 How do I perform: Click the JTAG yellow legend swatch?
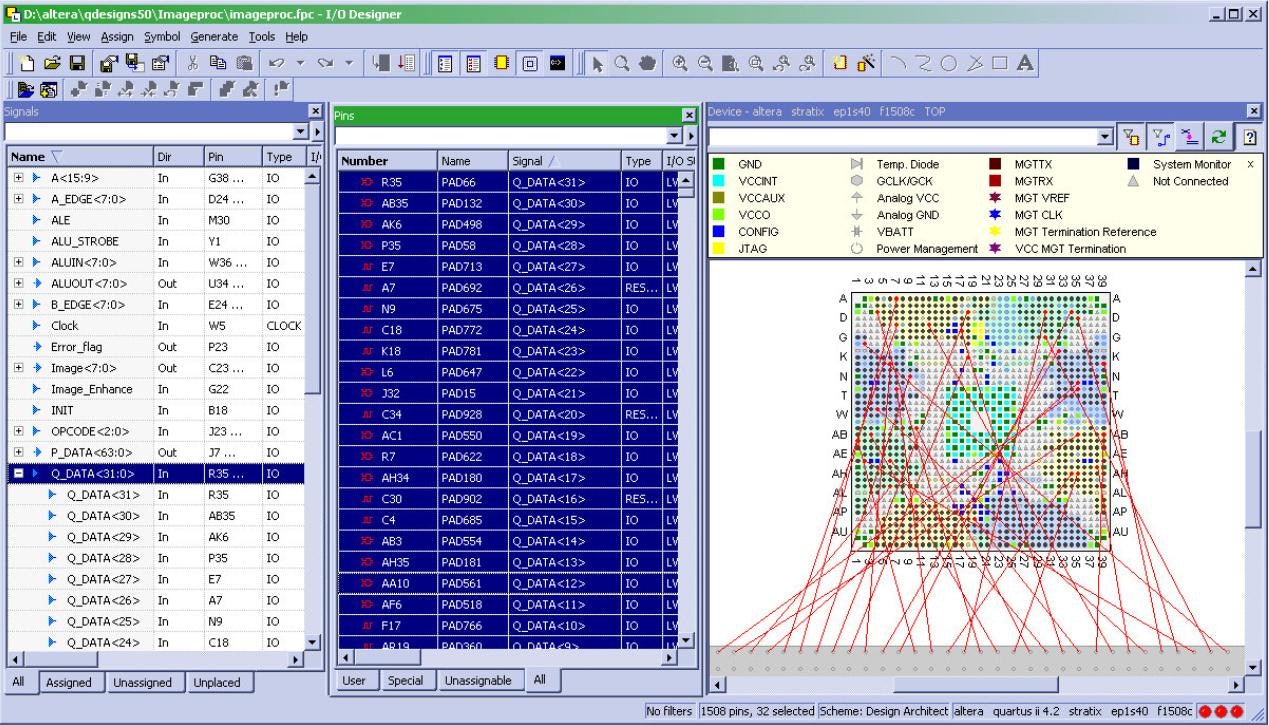pyautogui.click(x=719, y=248)
